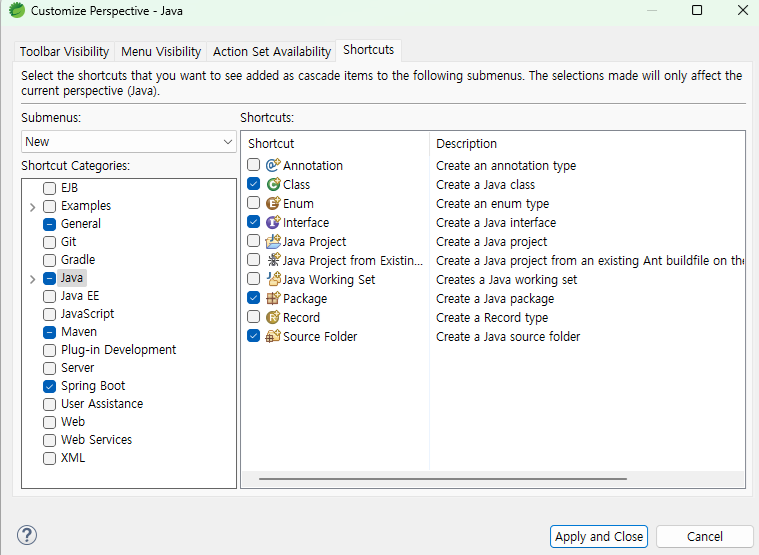
Task: Close the dialog with the X button
Action: coord(743,10)
